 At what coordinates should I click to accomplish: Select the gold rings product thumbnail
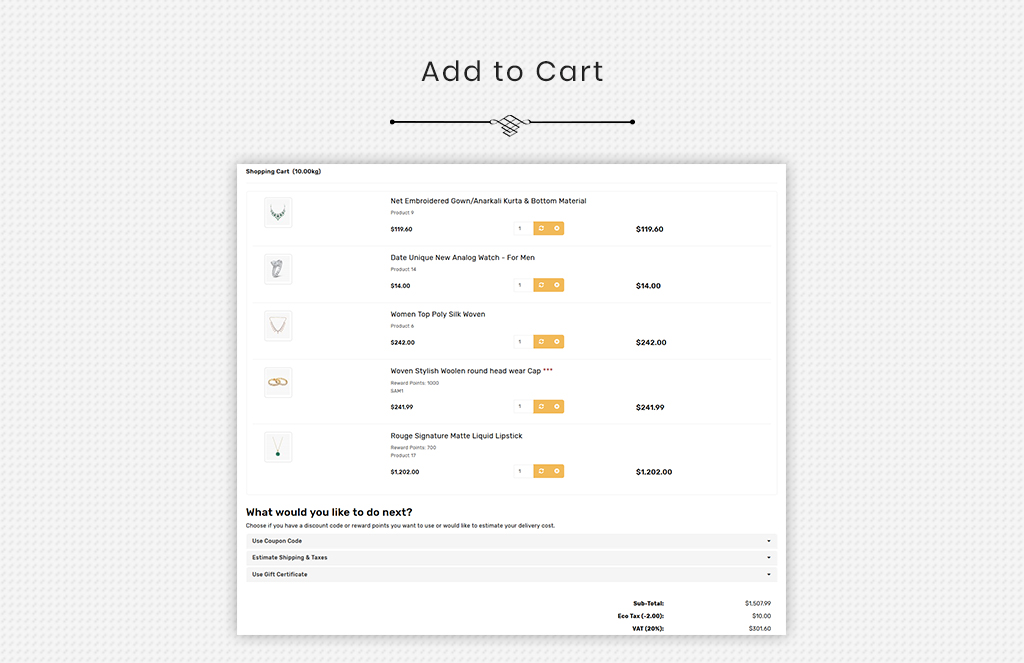tap(278, 383)
